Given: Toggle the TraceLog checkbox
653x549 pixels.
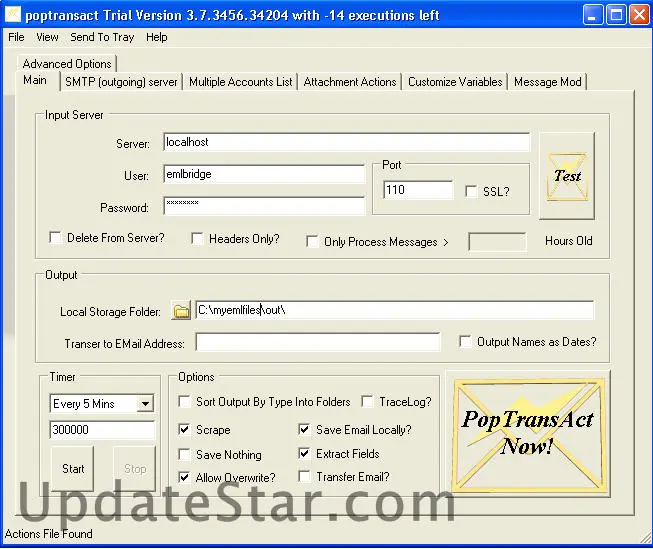Looking at the screenshot, I should coord(367,401).
